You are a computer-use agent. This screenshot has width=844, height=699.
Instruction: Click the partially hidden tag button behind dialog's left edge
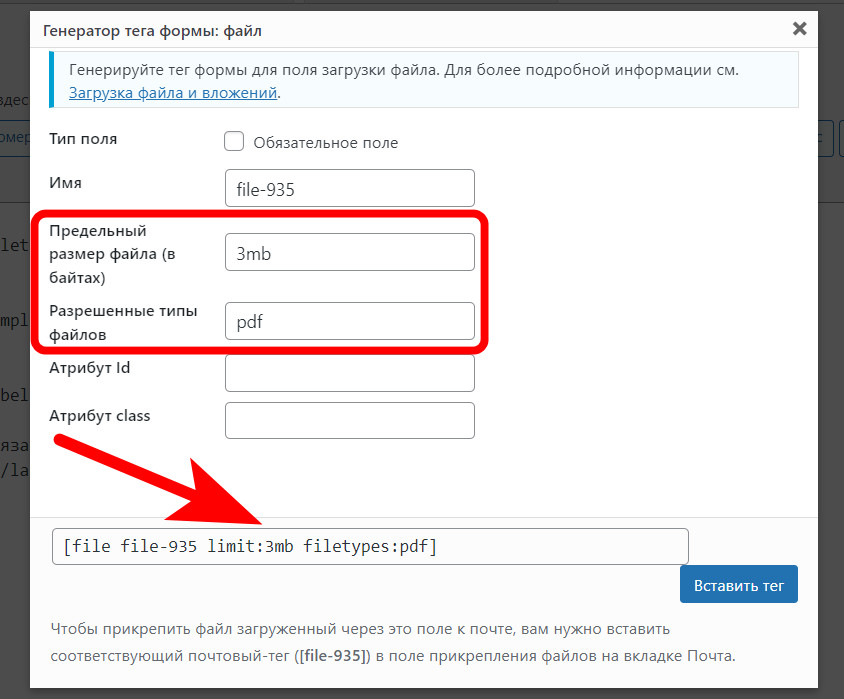click(x=15, y=138)
